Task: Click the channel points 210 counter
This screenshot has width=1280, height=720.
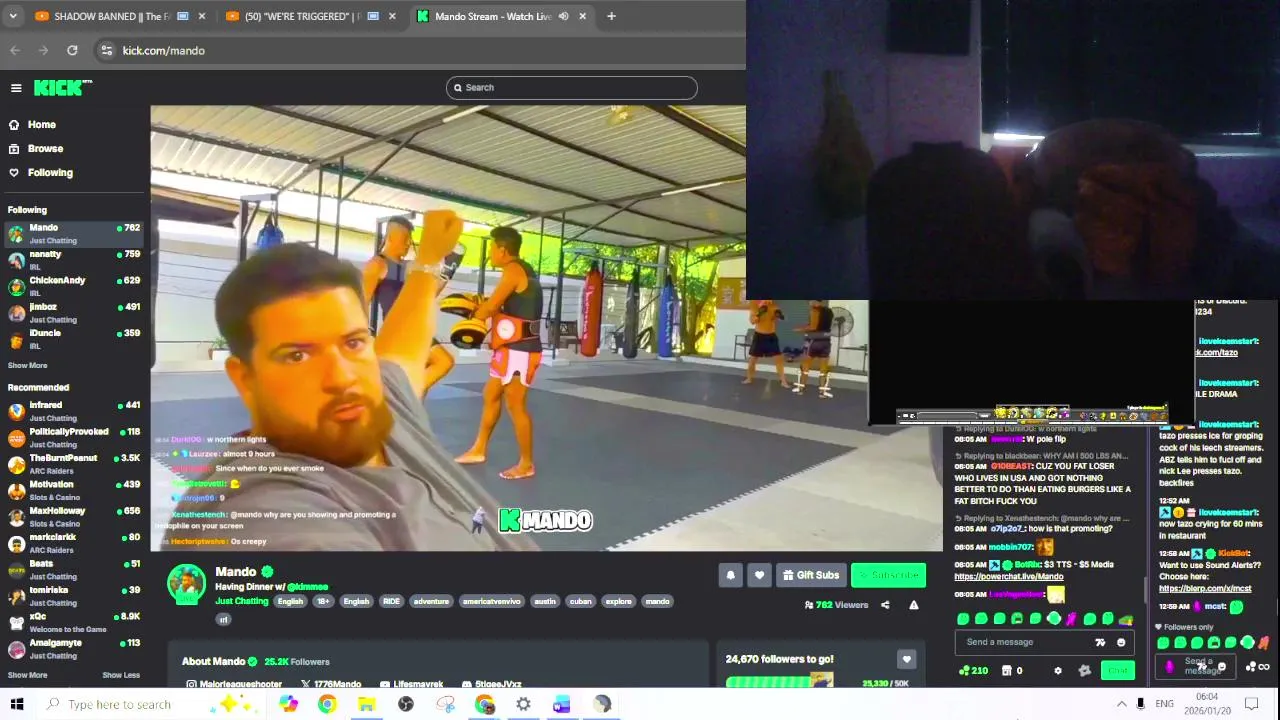Action: 973,671
